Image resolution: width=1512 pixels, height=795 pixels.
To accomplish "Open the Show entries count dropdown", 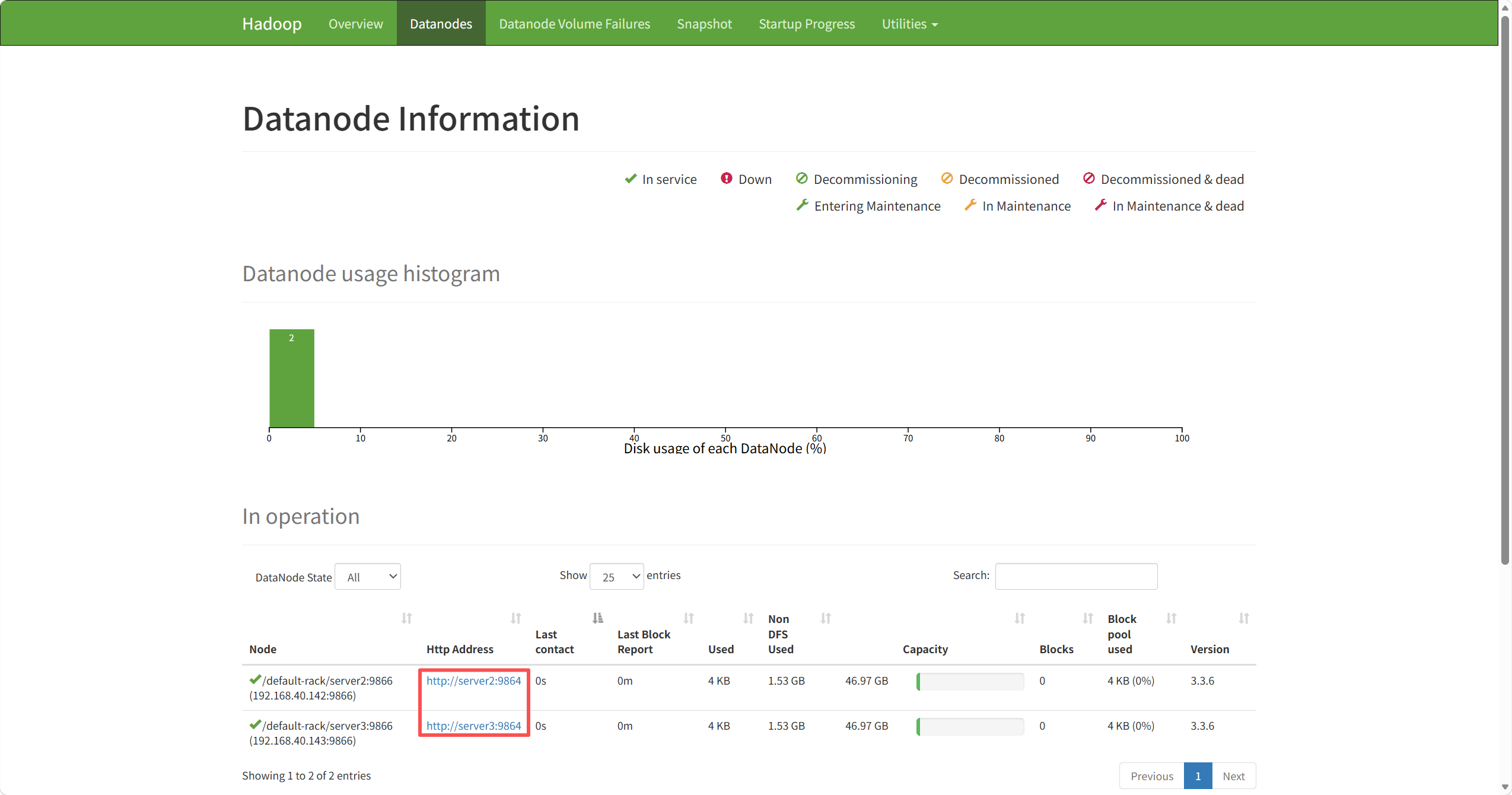I will coord(617,577).
